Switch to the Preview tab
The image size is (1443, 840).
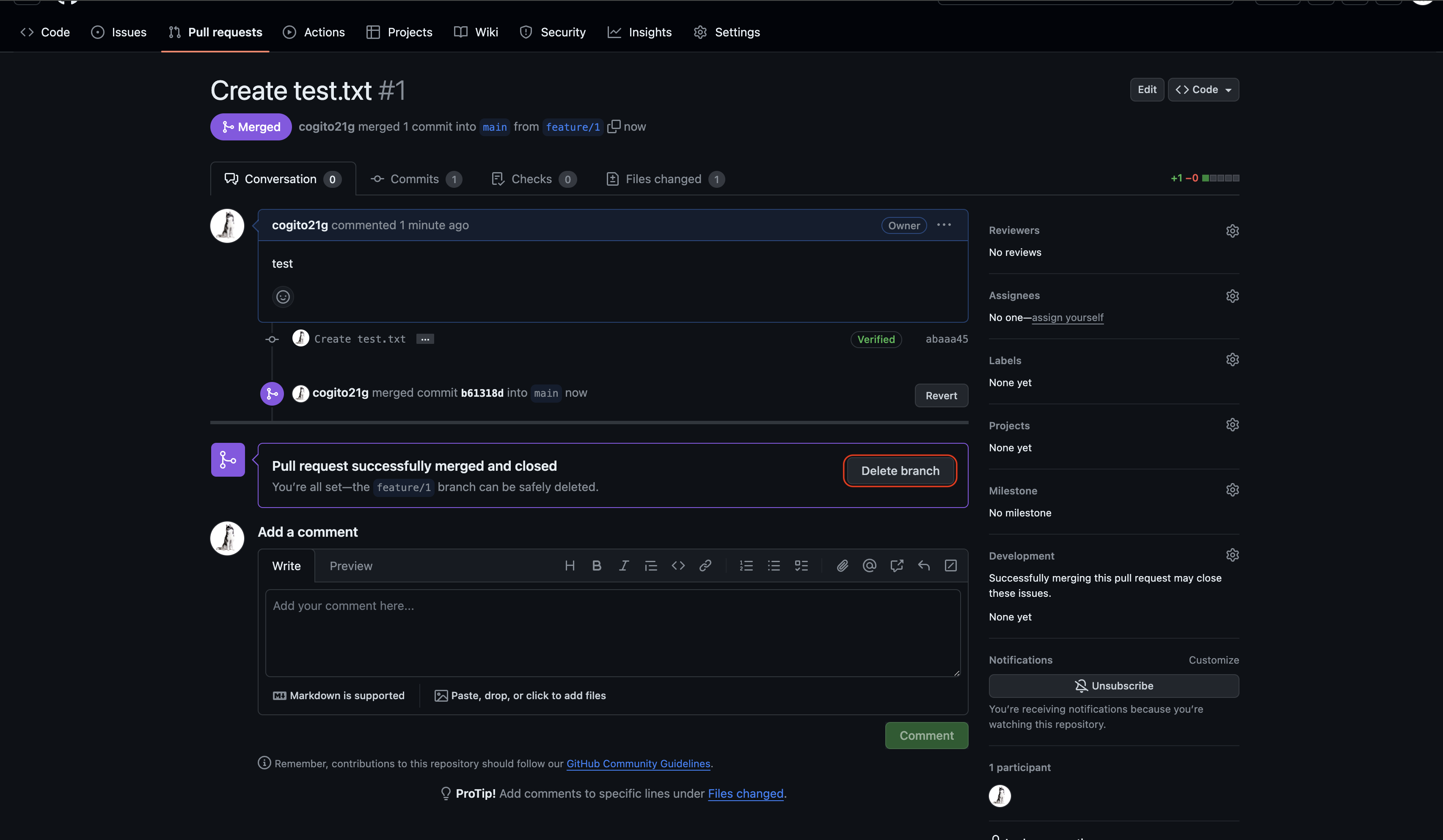point(350,566)
